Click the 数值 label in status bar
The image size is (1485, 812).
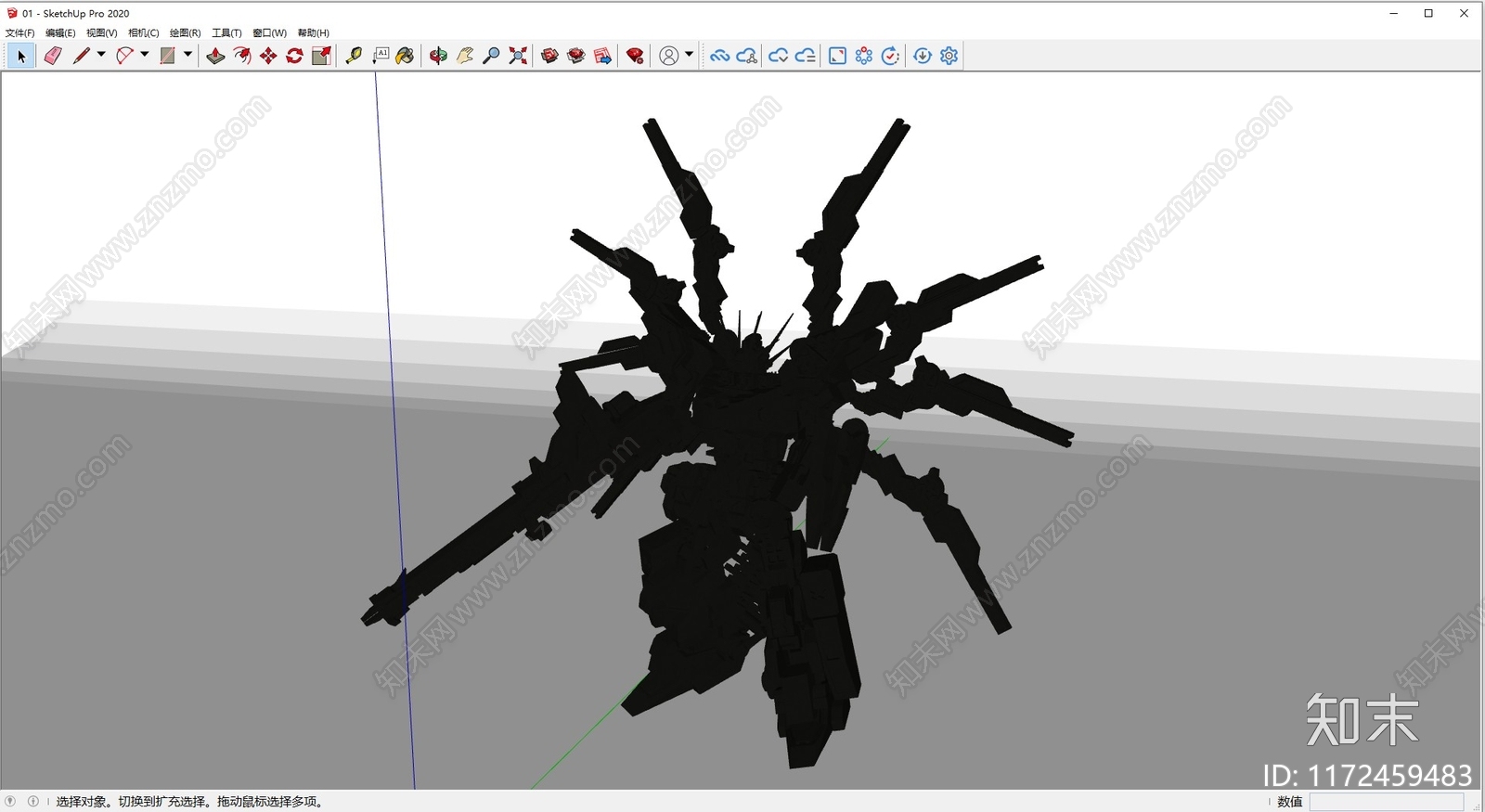click(x=1290, y=802)
